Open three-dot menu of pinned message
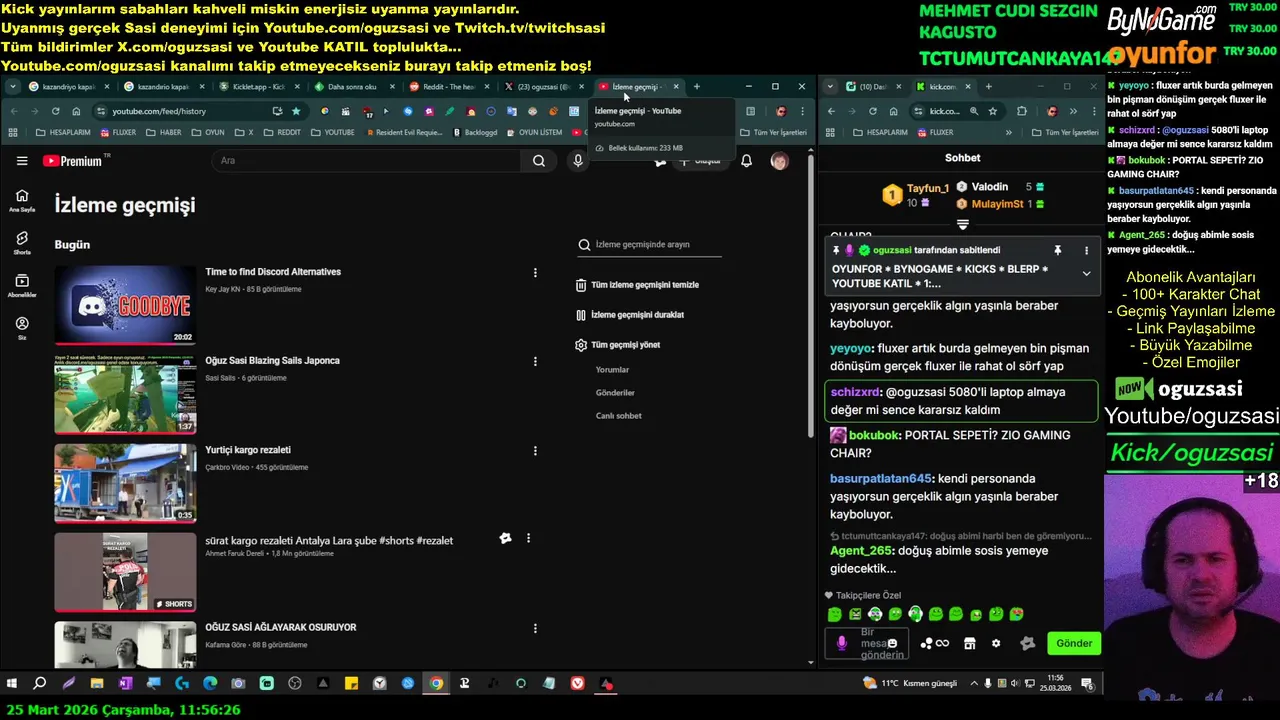 [1086, 250]
